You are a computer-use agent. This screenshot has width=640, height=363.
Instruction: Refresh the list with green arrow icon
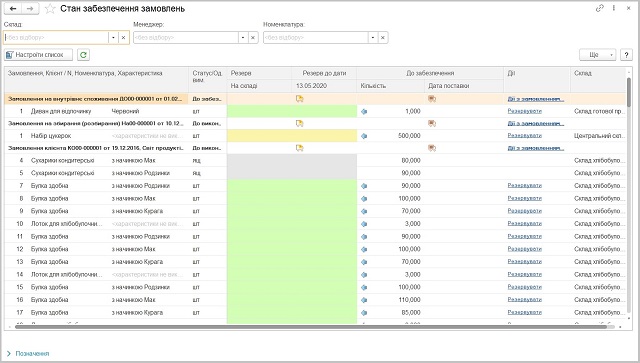83,55
